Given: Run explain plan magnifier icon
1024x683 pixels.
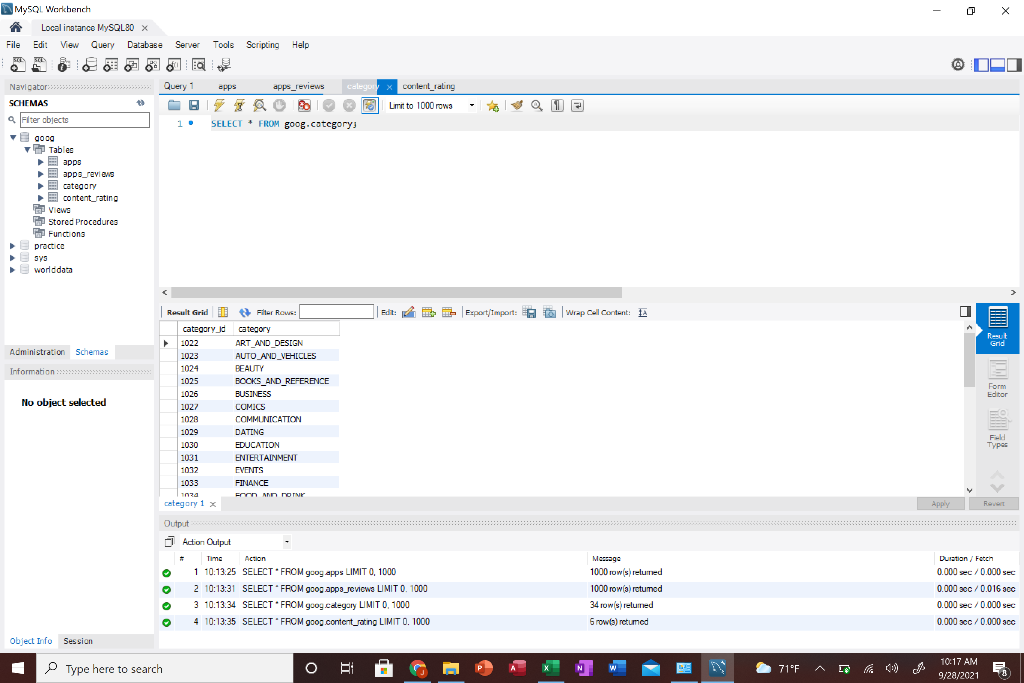Looking at the screenshot, I should (259, 105).
